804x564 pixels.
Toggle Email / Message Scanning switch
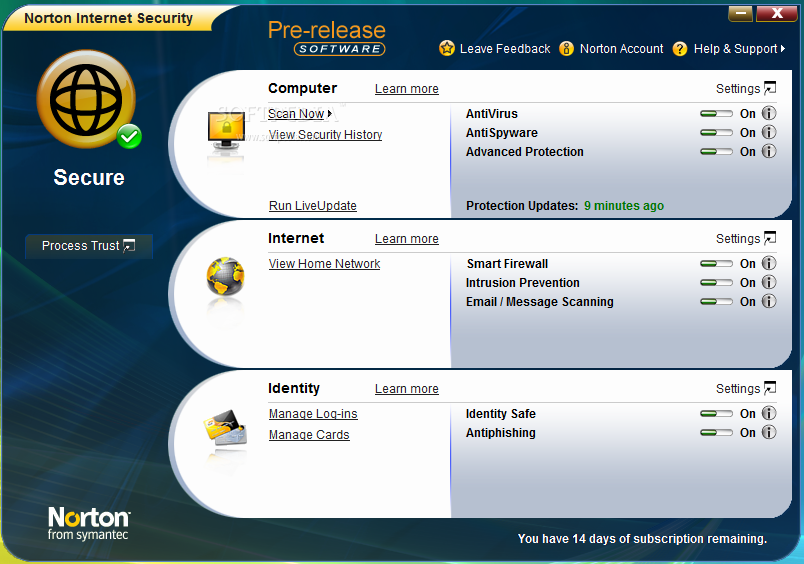716,301
